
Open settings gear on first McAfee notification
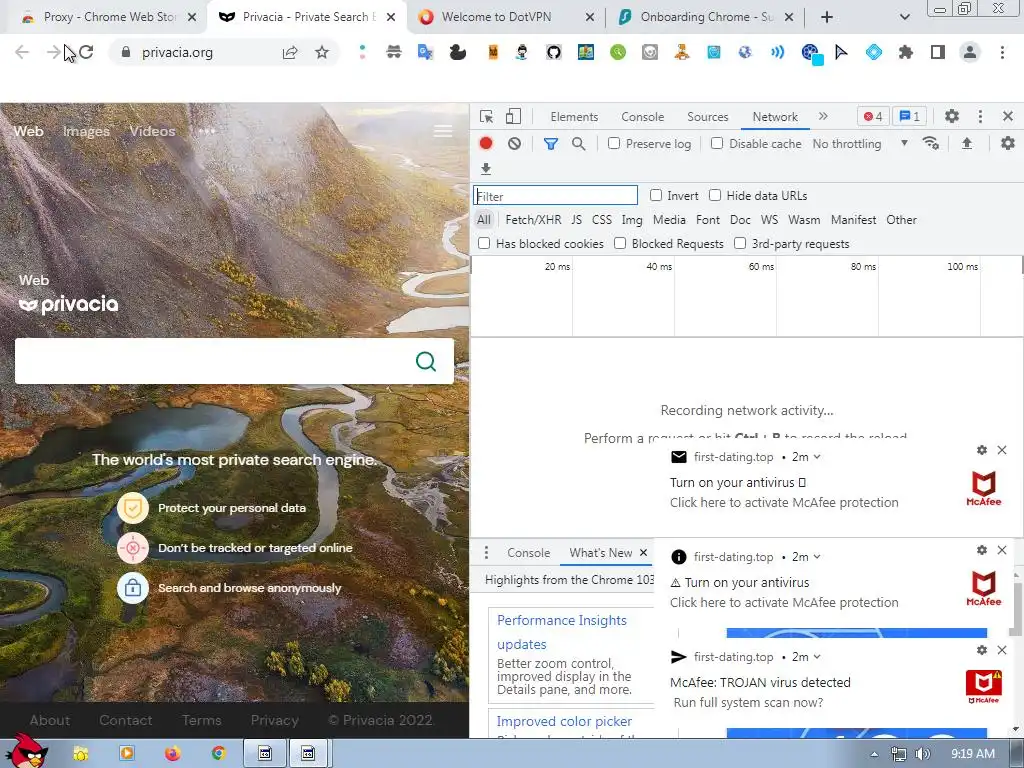click(982, 450)
